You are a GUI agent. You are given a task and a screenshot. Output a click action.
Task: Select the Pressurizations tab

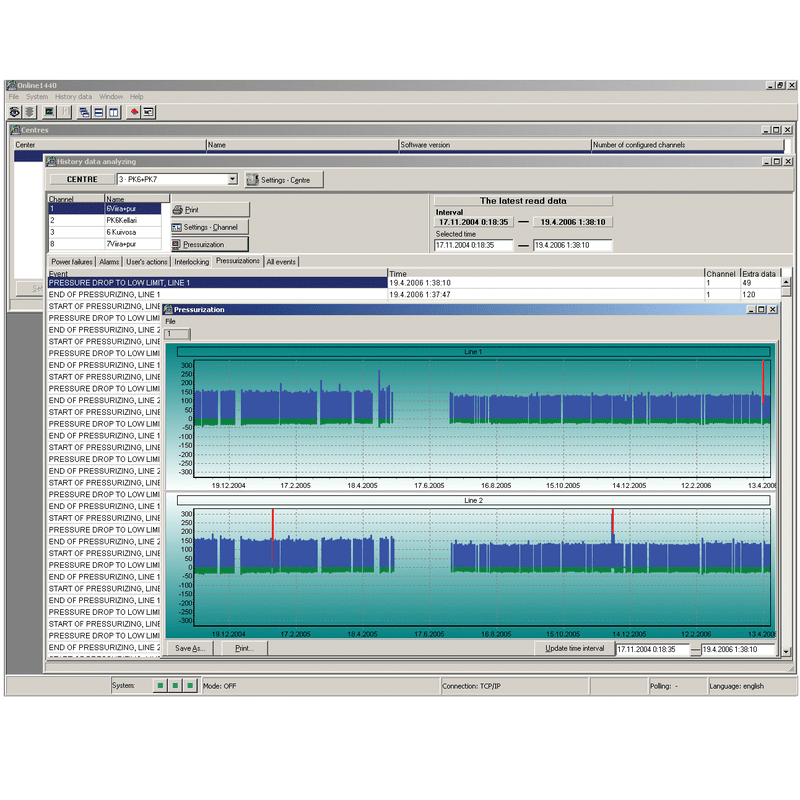[x=238, y=261]
